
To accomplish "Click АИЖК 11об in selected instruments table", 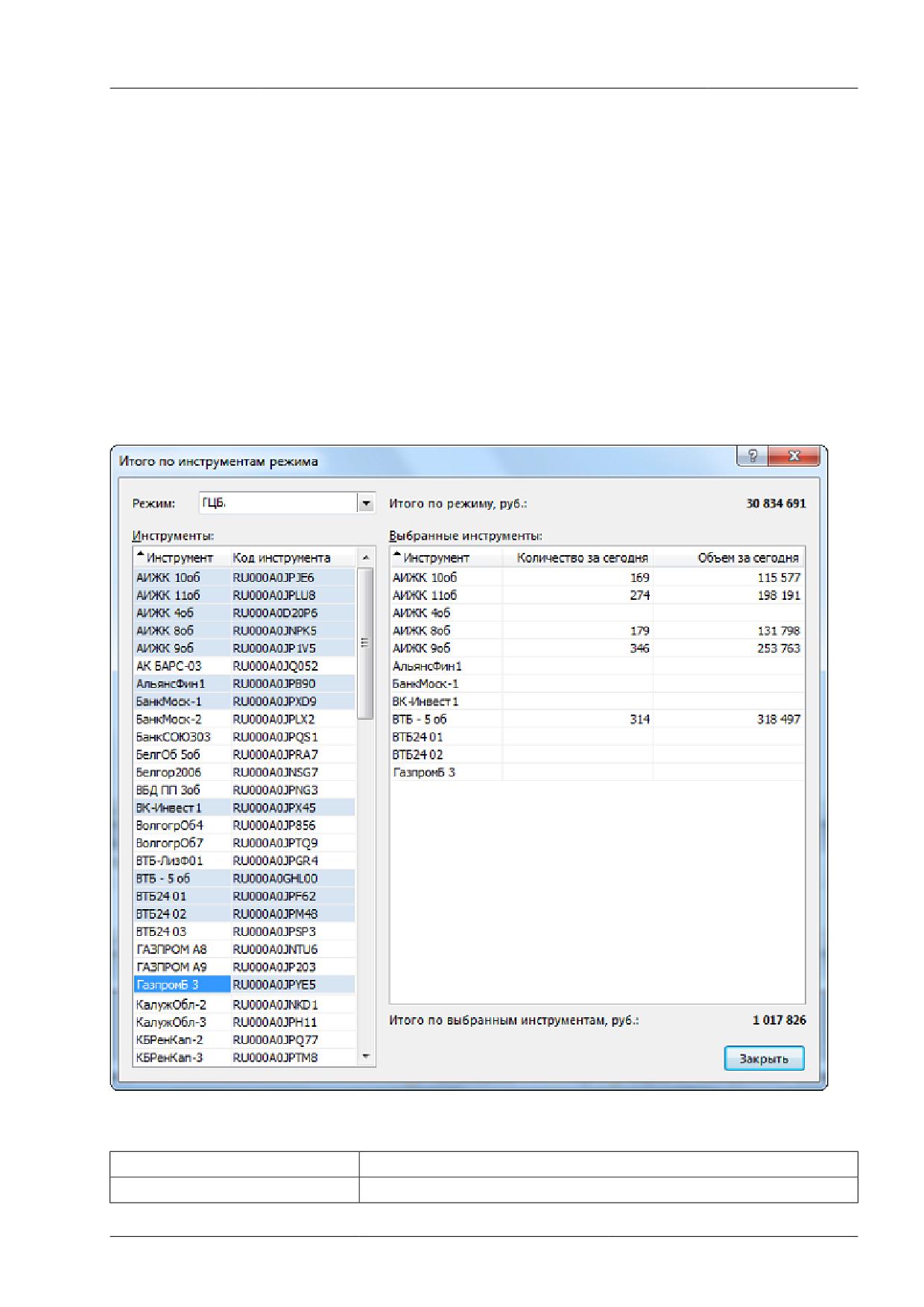I will click(x=597, y=595).
